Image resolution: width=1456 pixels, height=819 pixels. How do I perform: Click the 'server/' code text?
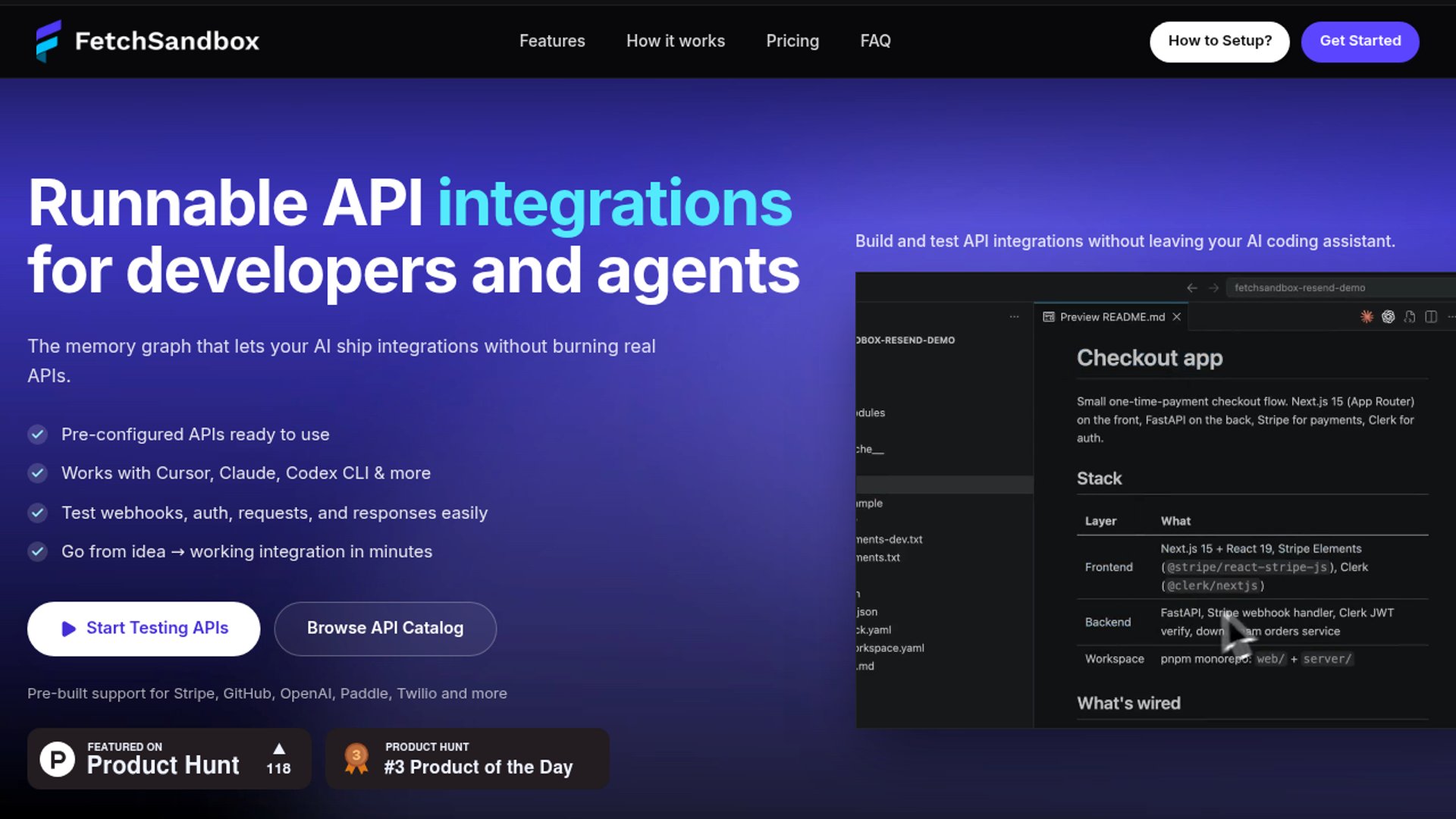click(1327, 659)
